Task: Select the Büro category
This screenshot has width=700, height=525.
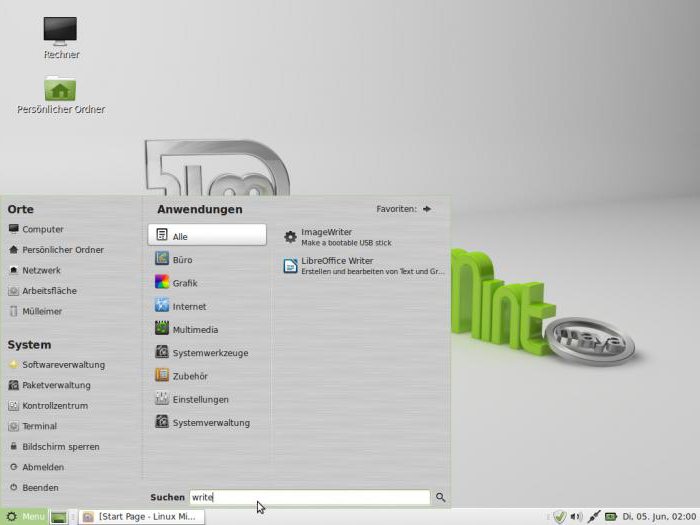Action: [x=207, y=259]
